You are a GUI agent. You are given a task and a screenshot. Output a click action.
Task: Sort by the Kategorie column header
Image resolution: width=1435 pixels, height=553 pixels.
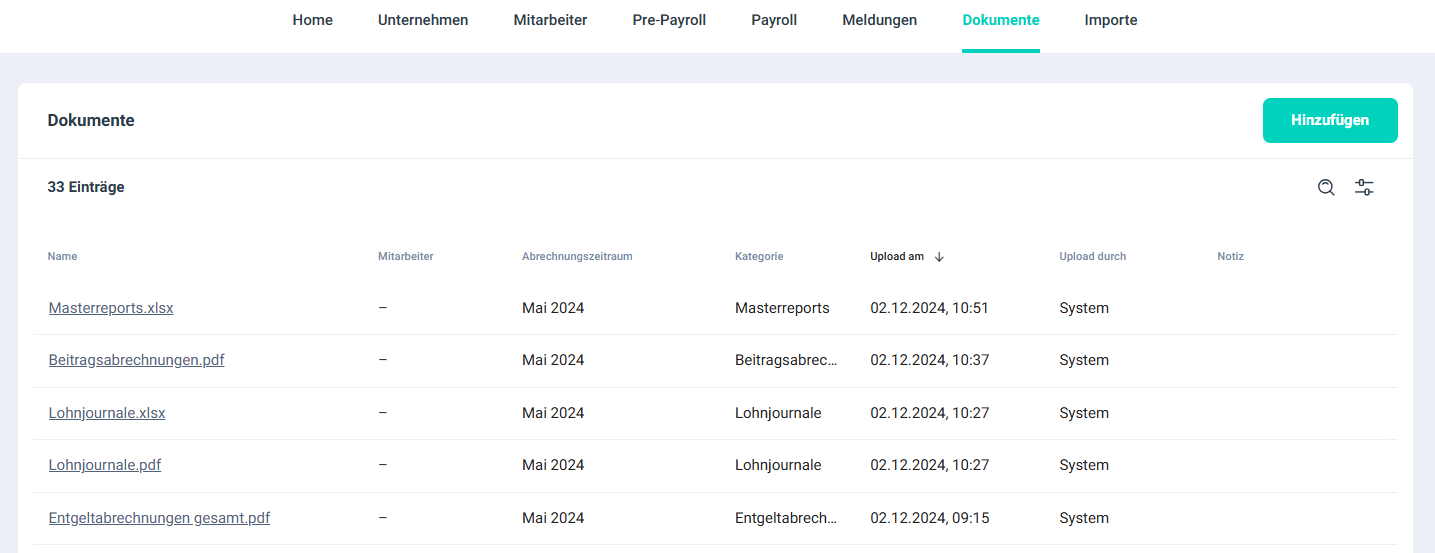759,257
